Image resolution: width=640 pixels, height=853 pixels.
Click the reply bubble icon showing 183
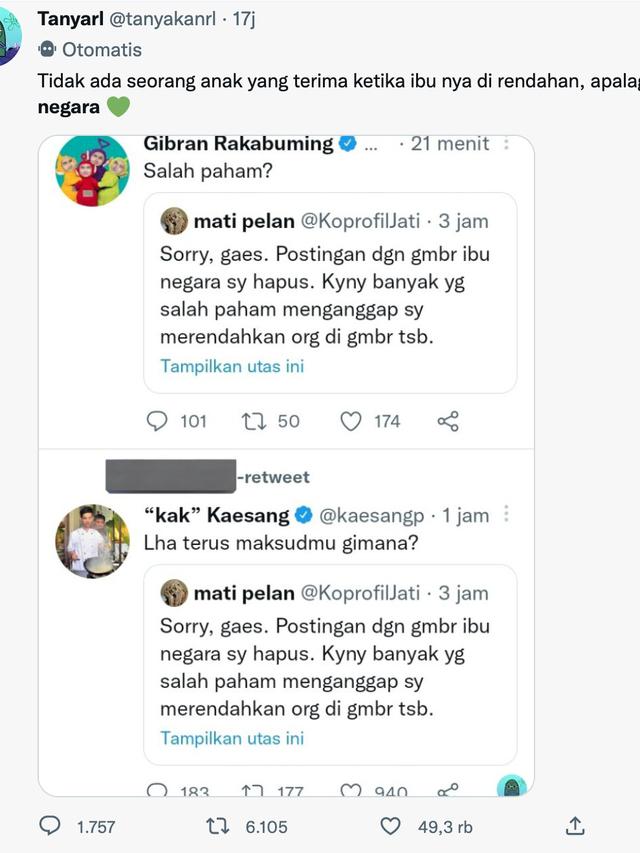158,789
